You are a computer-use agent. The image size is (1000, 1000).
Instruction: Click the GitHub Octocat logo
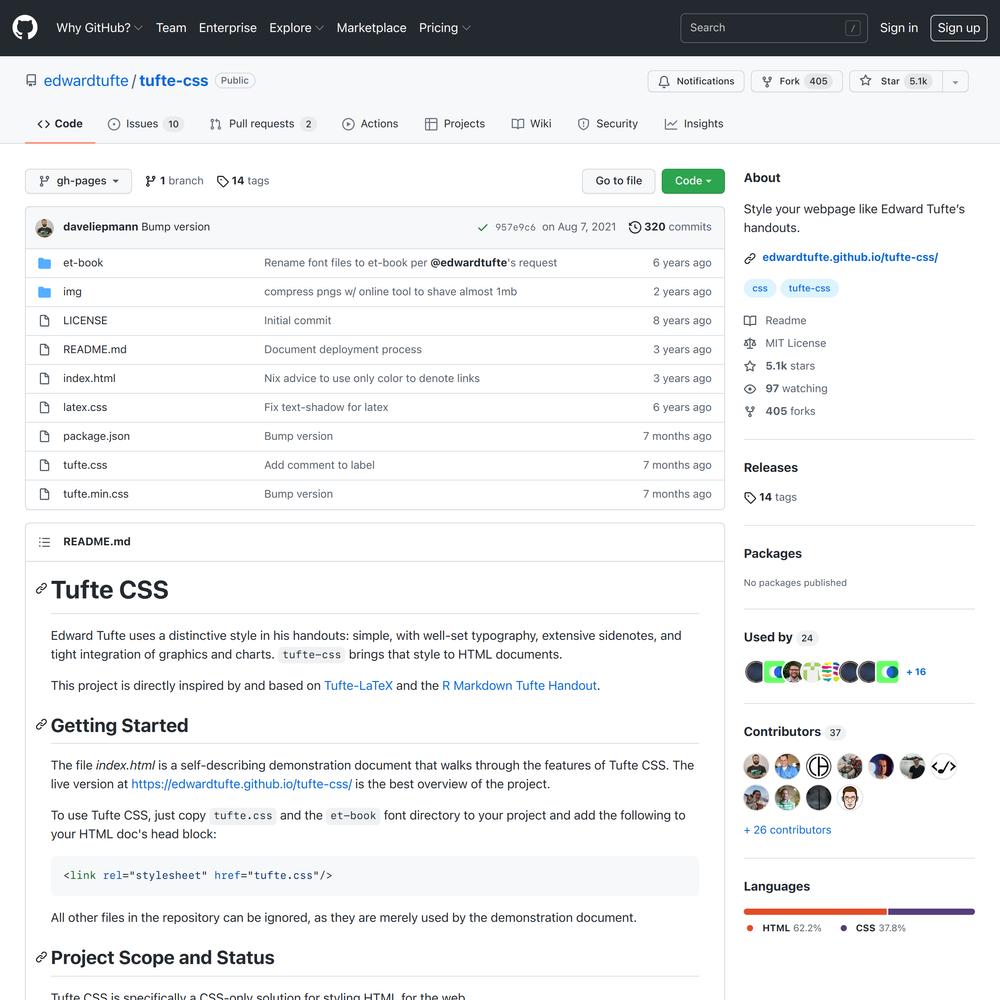(x=25, y=27)
